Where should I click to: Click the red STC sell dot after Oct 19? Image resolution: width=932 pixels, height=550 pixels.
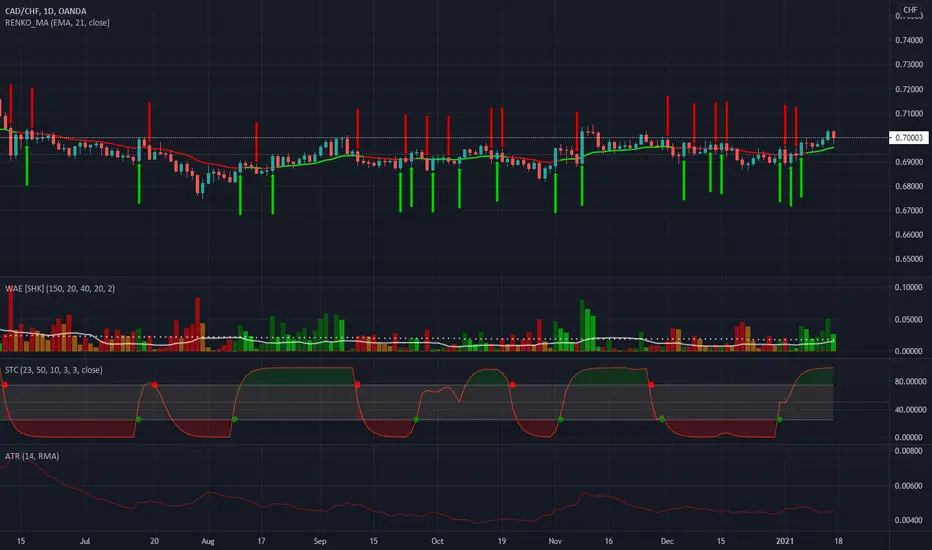click(512, 385)
